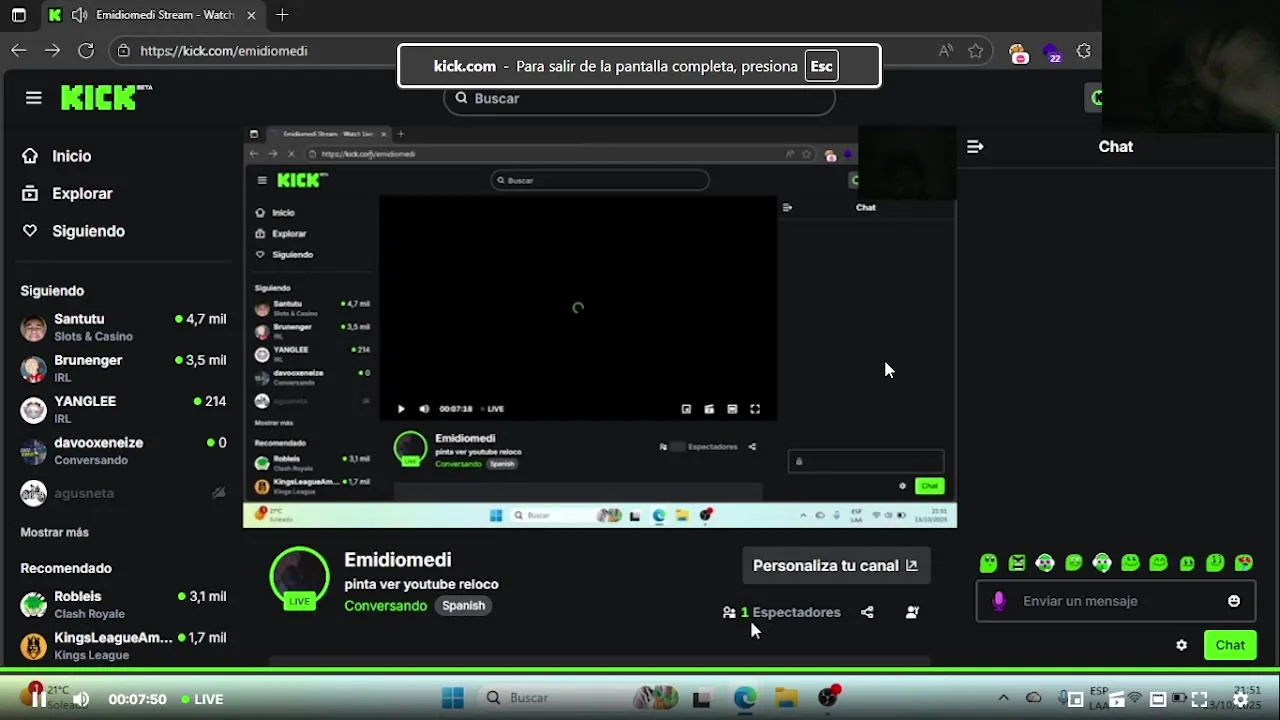Viewport: 1280px width, 720px height.
Task: Mute the stream with the player speaker icon
Action: tap(81, 700)
